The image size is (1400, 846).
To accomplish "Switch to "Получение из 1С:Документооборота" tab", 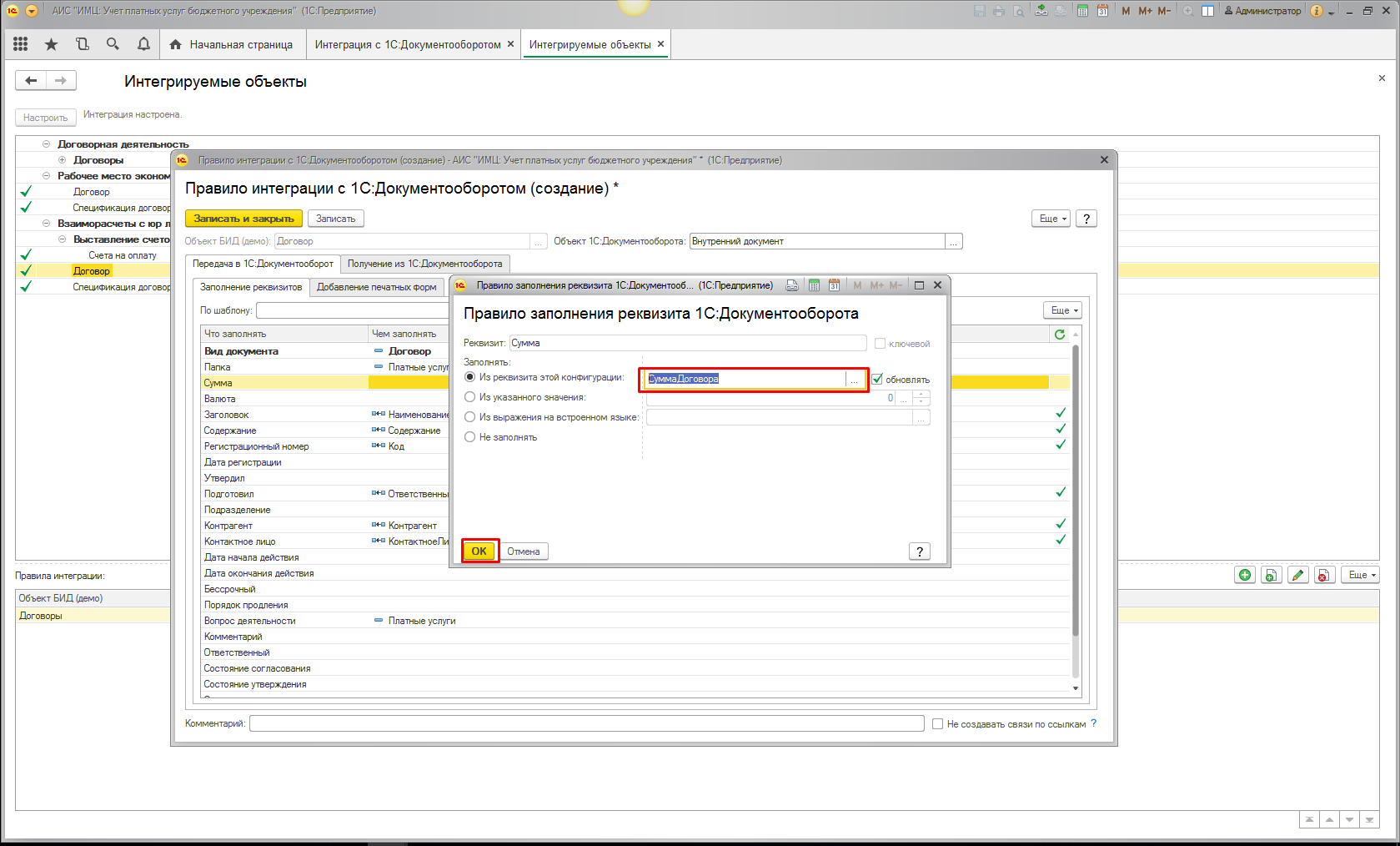I will point(424,264).
